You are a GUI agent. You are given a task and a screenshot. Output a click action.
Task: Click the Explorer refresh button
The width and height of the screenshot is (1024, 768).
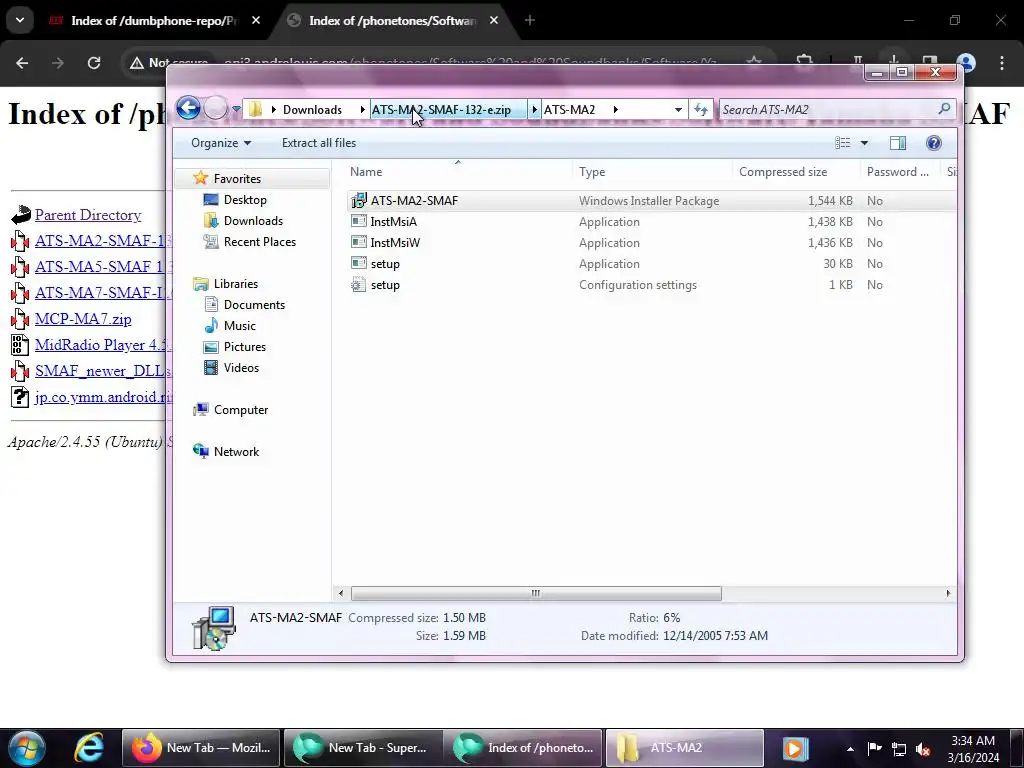[701, 110]
